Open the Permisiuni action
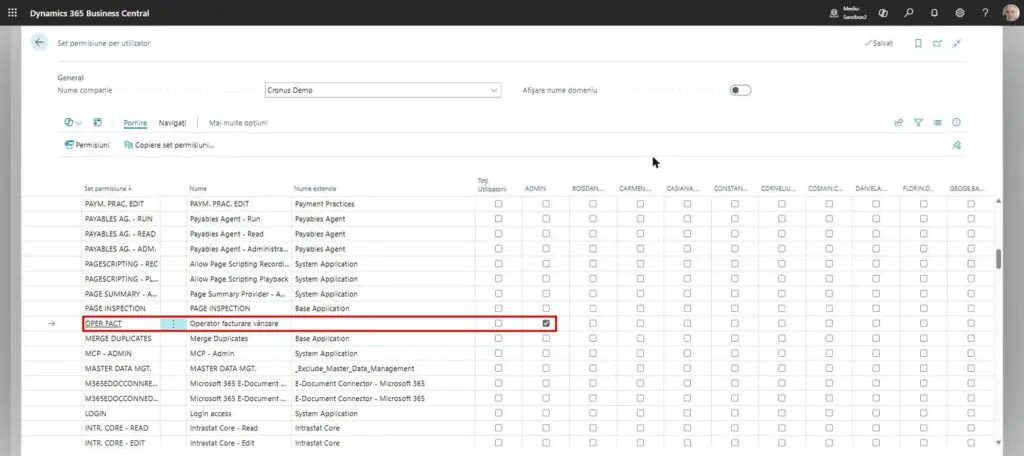Screen dimensions: 1024x456 click(87, 145)
